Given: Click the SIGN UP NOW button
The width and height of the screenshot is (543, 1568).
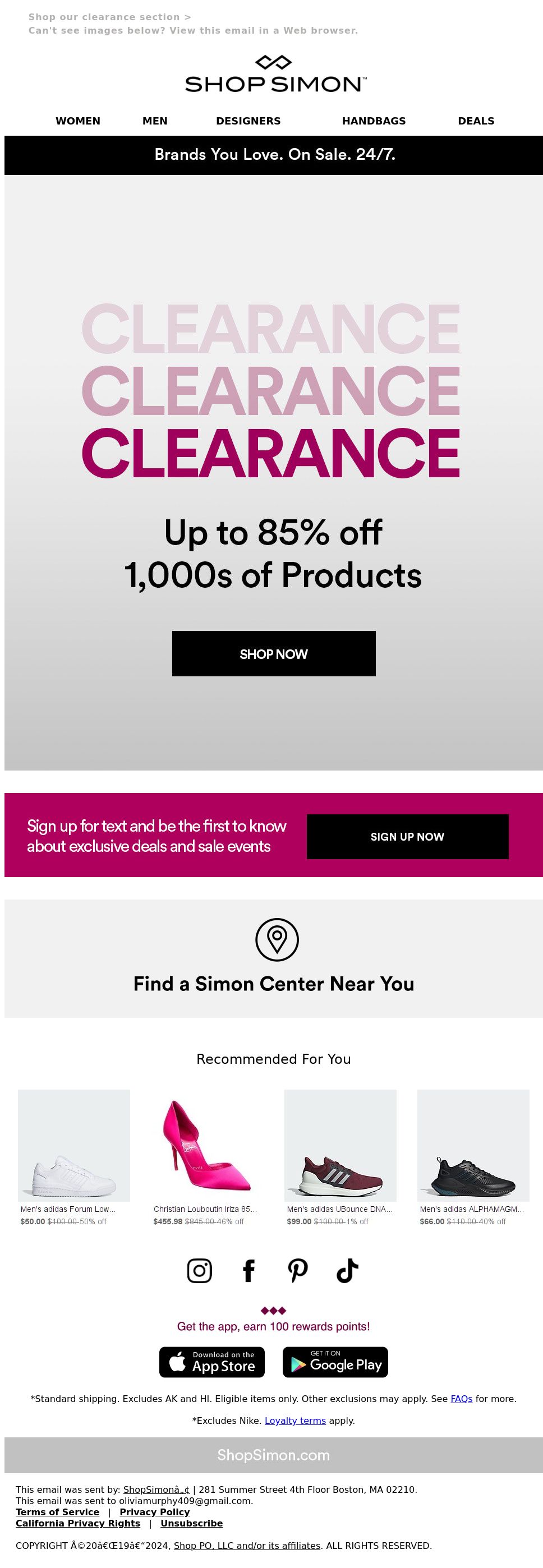Looking at the screenshot, I should point(407,836).
